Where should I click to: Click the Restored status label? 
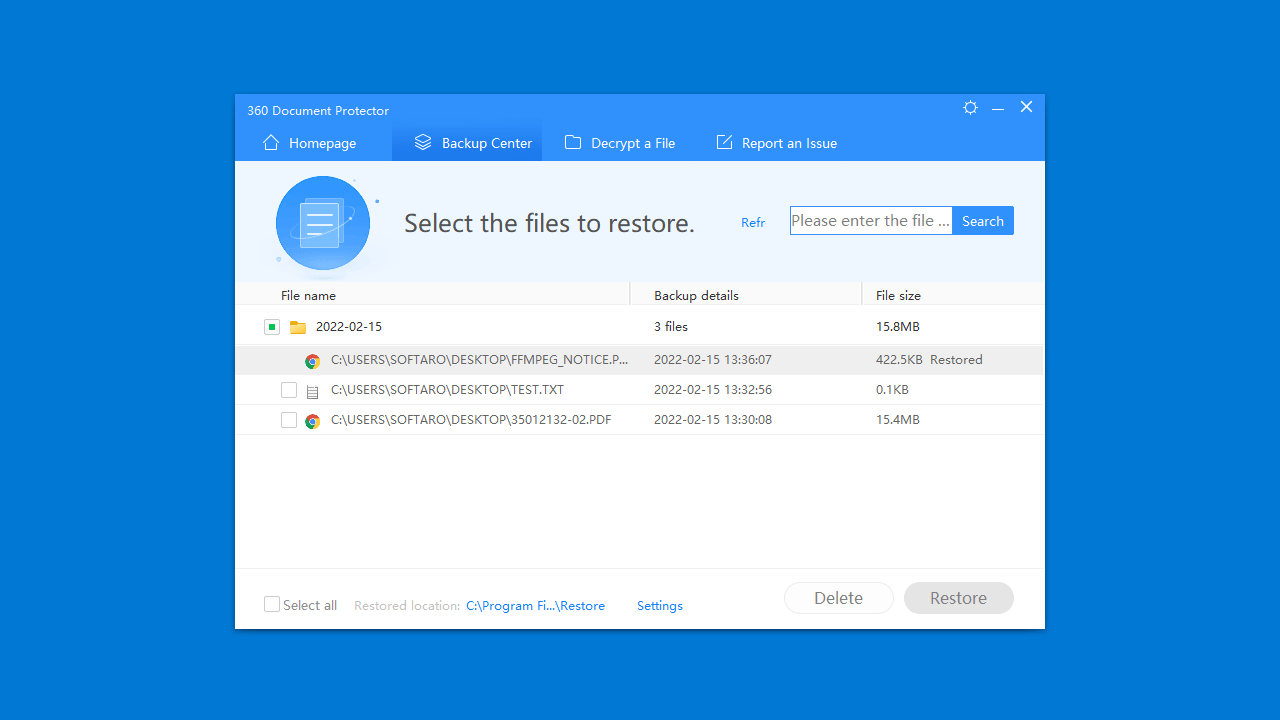[956, 360]
